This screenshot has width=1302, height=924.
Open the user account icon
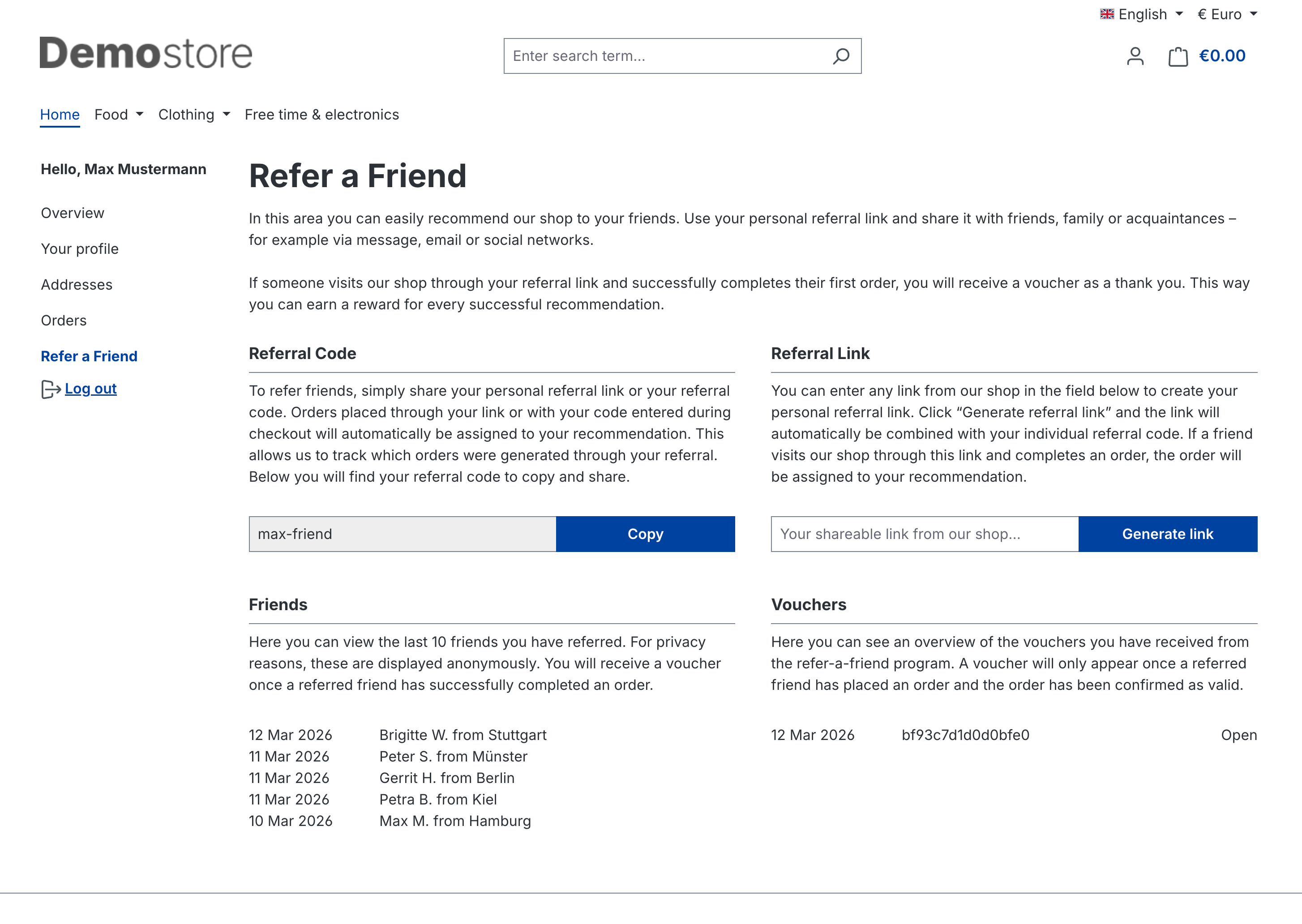click(x=1135, y=56)
